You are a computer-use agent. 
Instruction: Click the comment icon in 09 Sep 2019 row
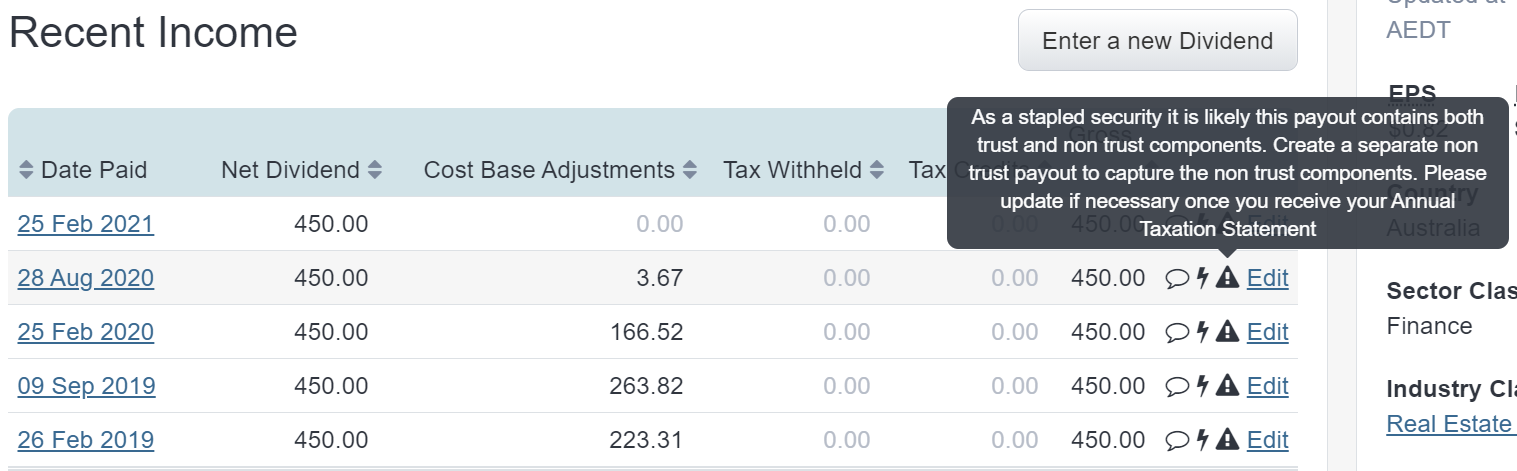pos(1177,386)
